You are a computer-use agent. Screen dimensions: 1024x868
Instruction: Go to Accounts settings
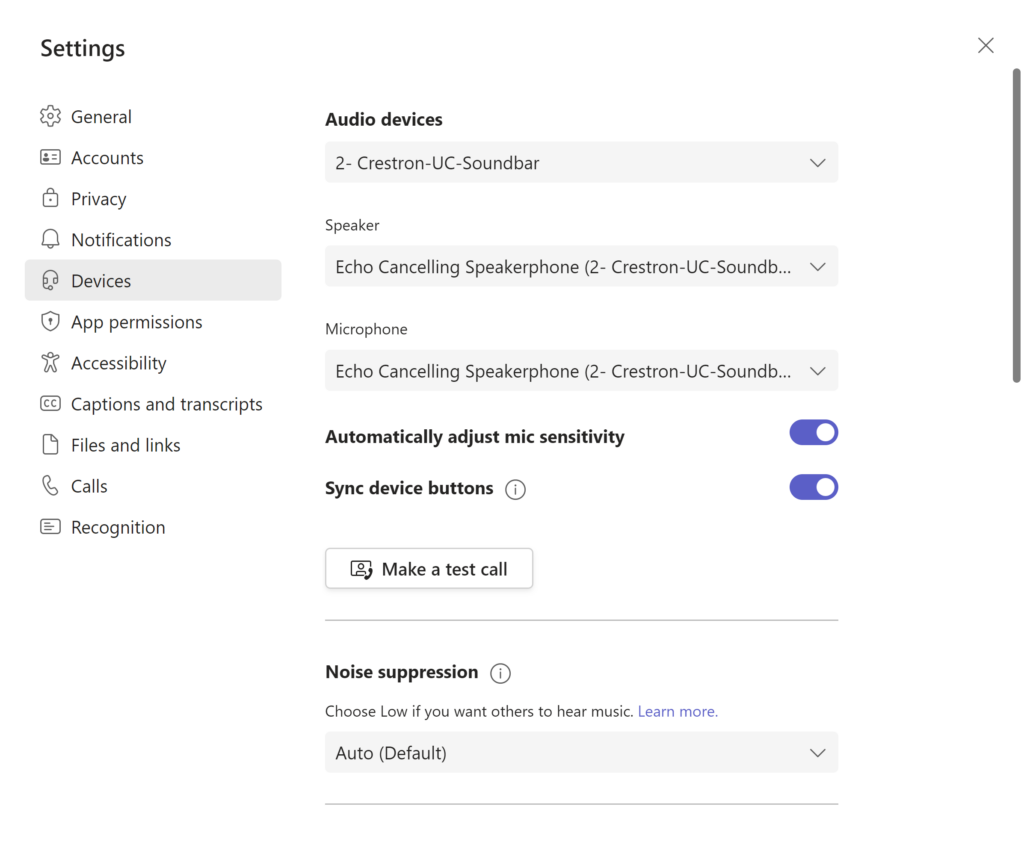[153, 157]
